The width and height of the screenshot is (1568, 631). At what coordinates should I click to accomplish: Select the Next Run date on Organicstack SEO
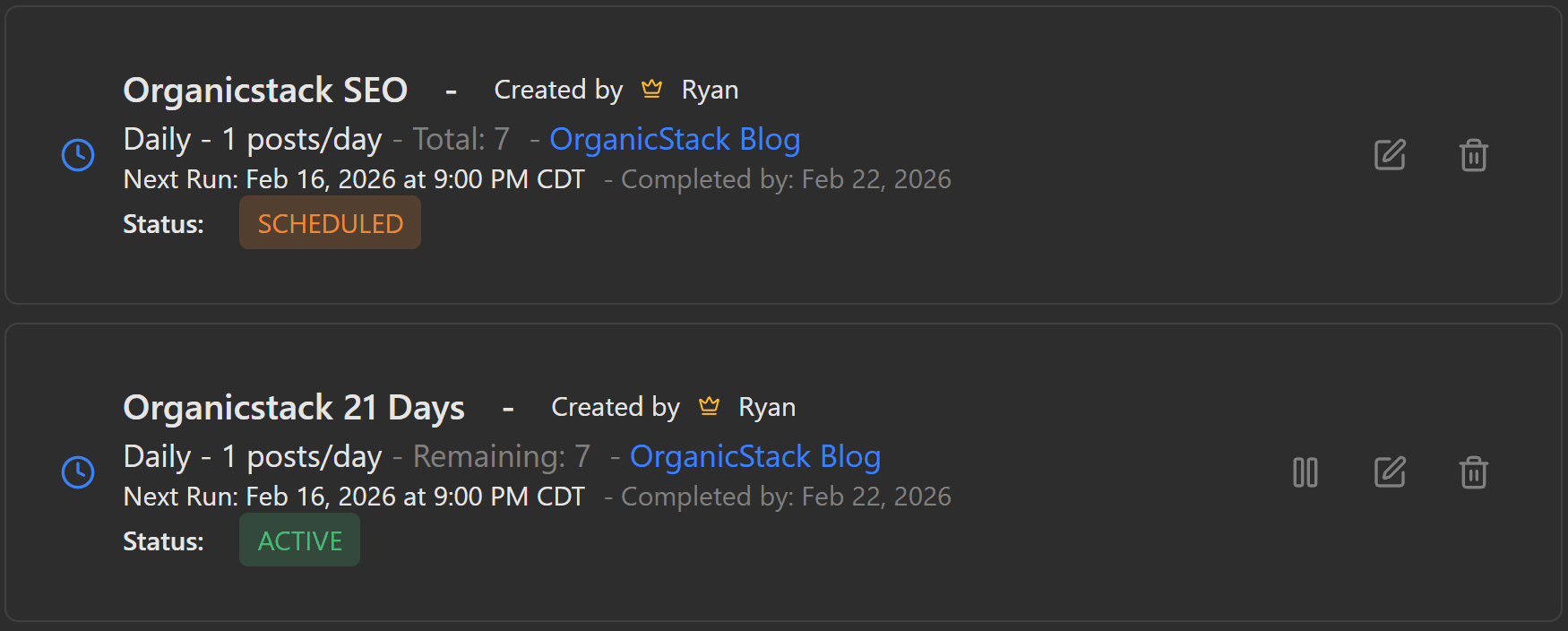click(x=415, y=178)
